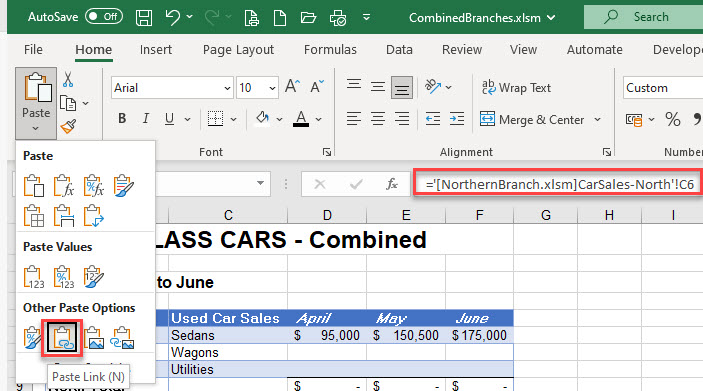Toggle Top Align
The width and height of the screenshot is (703, 391).
pyautogui.click(x=354, y=85)
